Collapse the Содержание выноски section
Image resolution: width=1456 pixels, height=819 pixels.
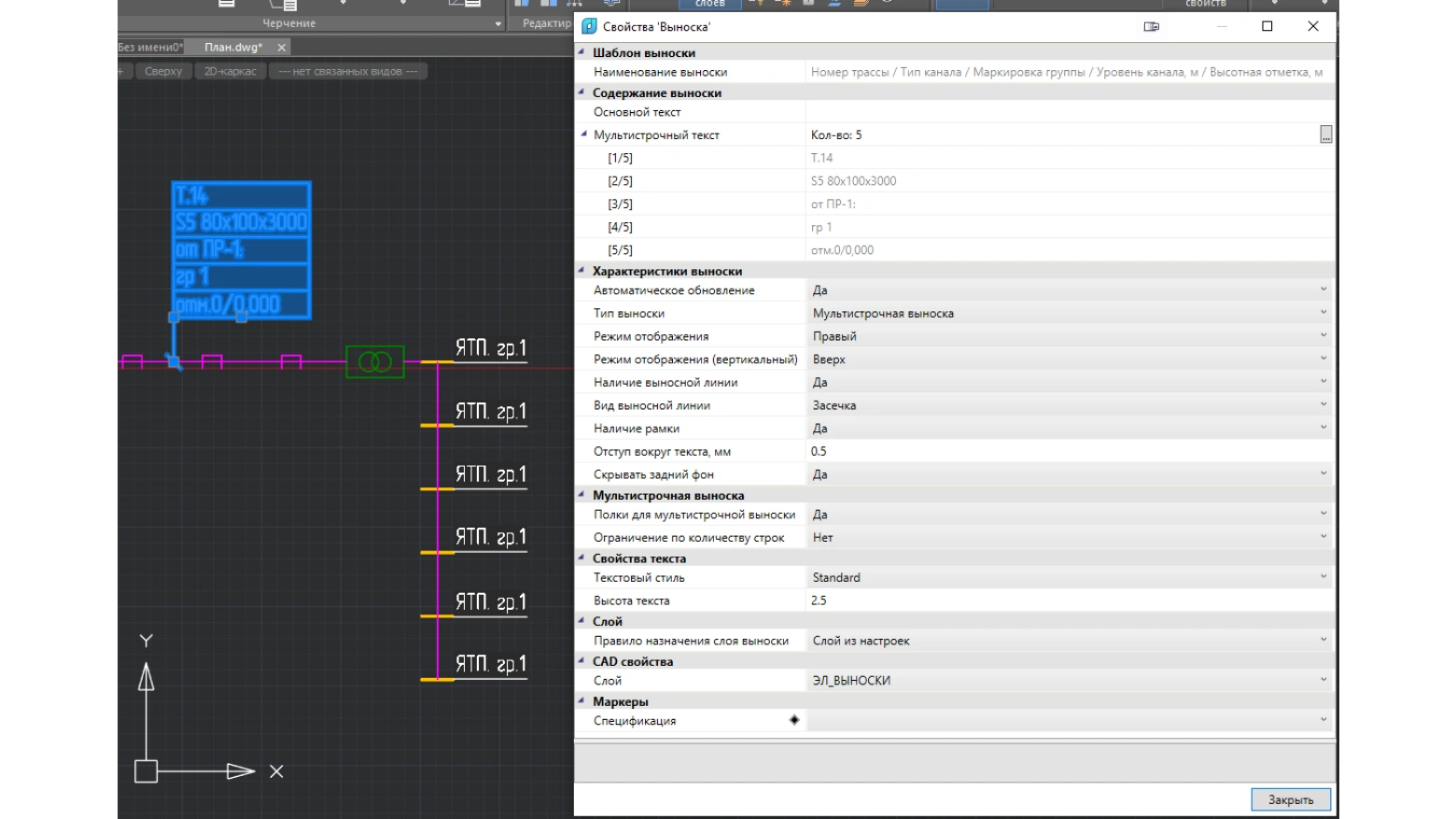581,92
